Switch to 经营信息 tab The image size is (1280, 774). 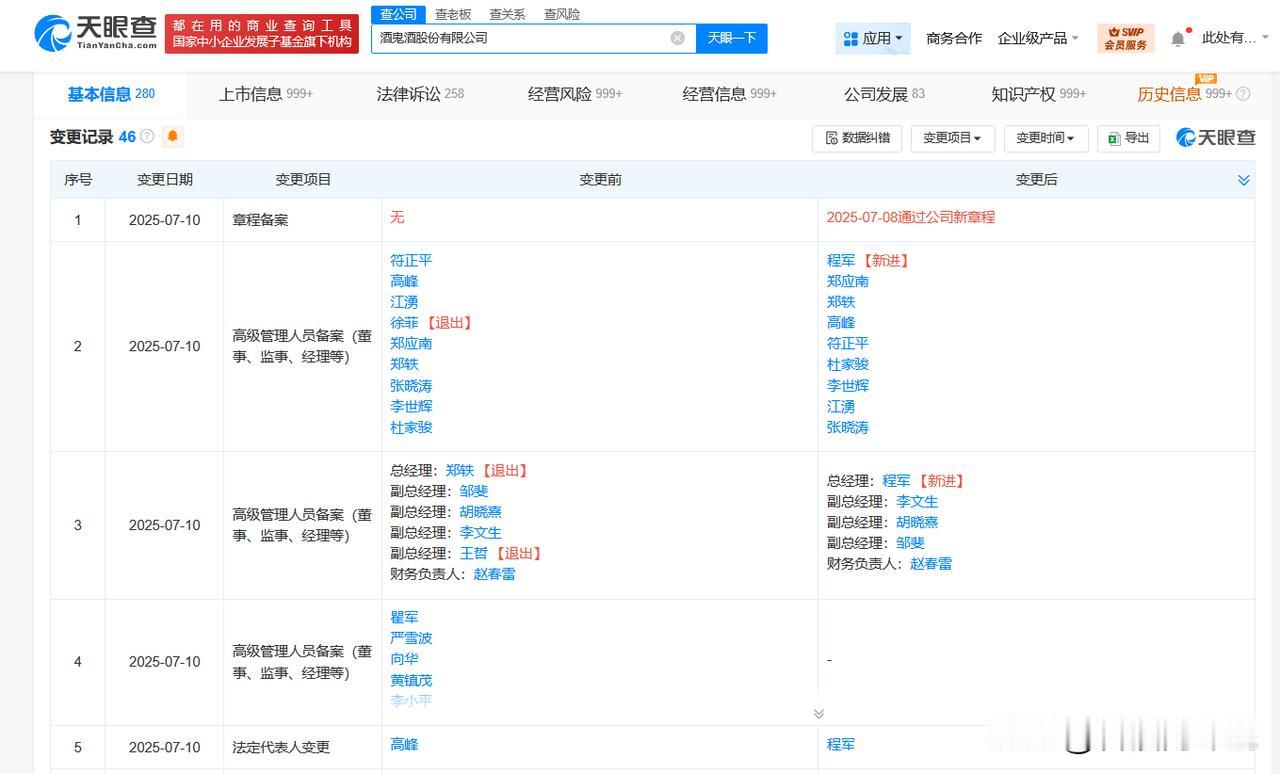tap(730, 94)
